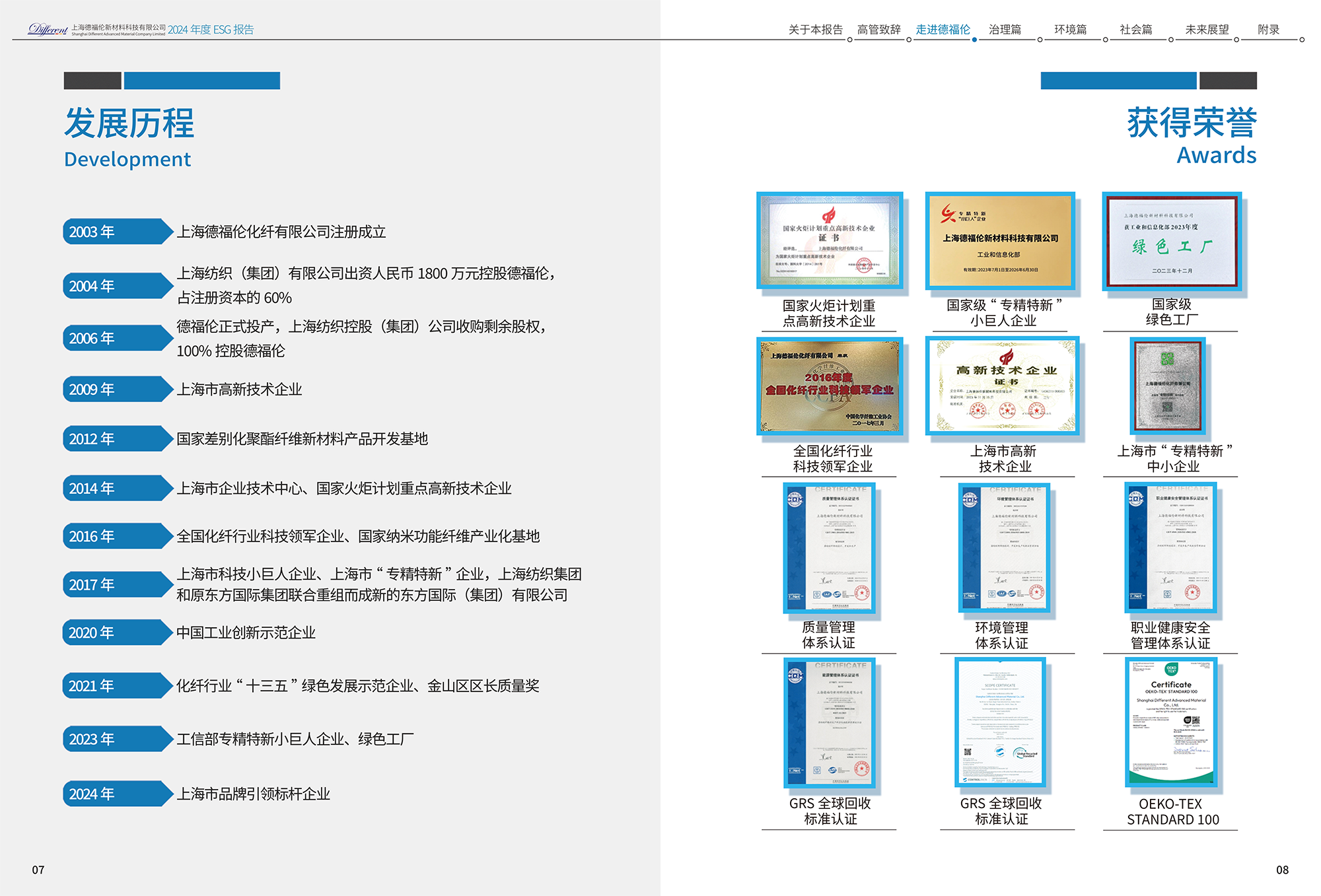Open the 关于本报告 navigation tab
The width and height of the screenshot is (1321, 896).
click(x=815, y=30)
